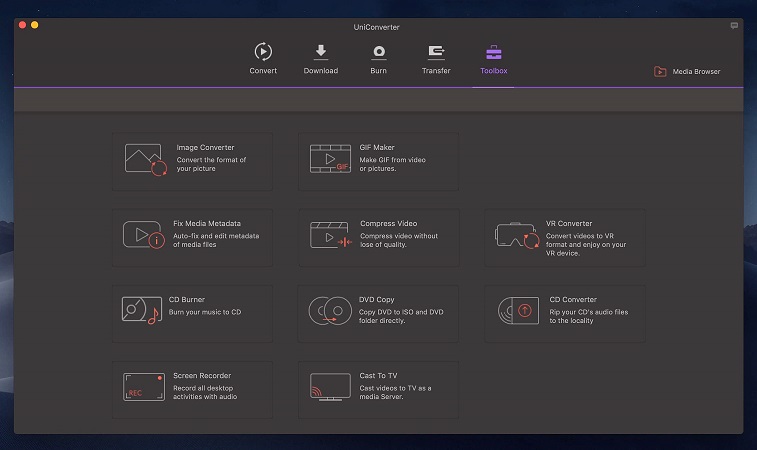The height and width of the screenshot is (450, 757).
Task: Switch to the Download tab label
Action: (x=321, y=70)
